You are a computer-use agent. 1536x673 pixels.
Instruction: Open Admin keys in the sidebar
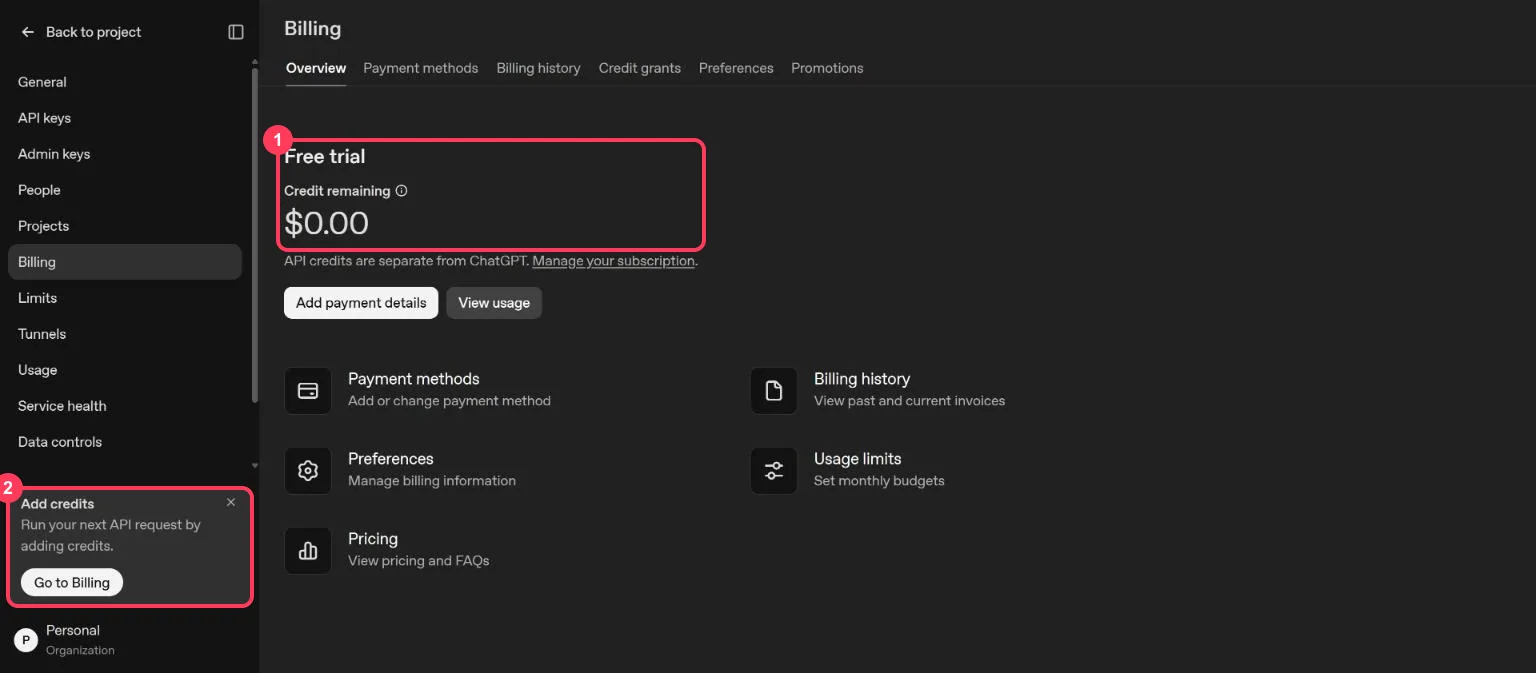click(125, 154)
